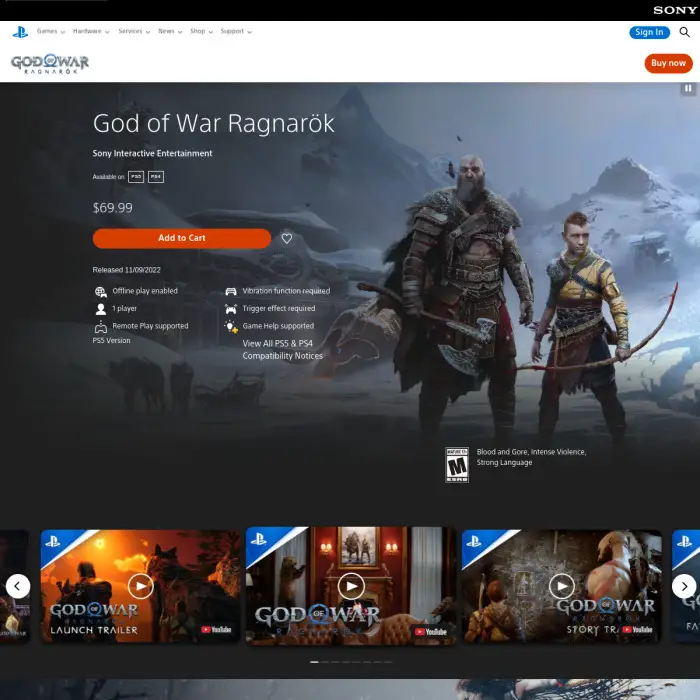The height and width of the screenshot is (700, 700).
Task: Expand the News menu
Action: [x=170, y=31]
